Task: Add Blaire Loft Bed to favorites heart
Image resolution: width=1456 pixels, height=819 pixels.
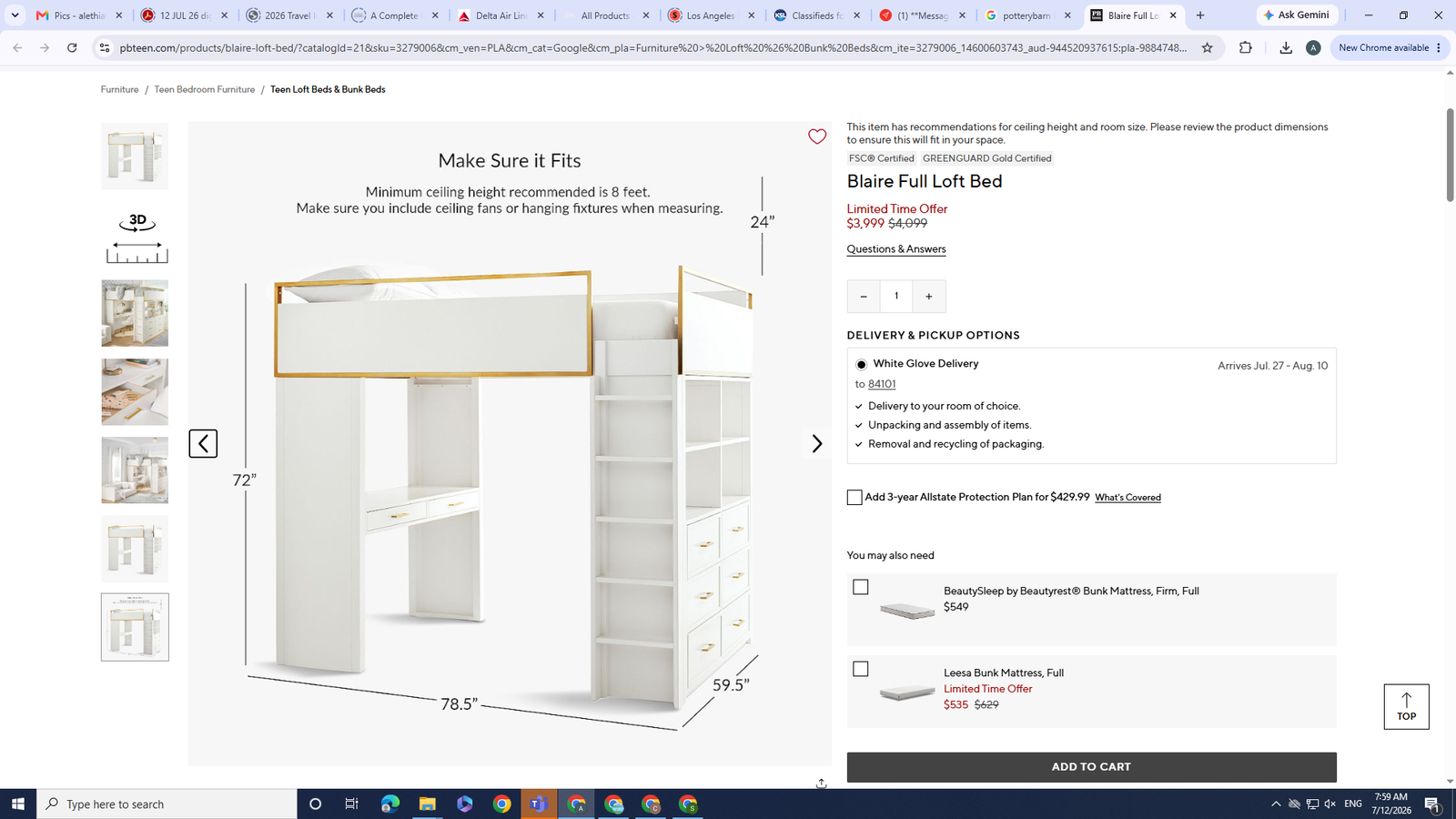Action: [817, 136]
